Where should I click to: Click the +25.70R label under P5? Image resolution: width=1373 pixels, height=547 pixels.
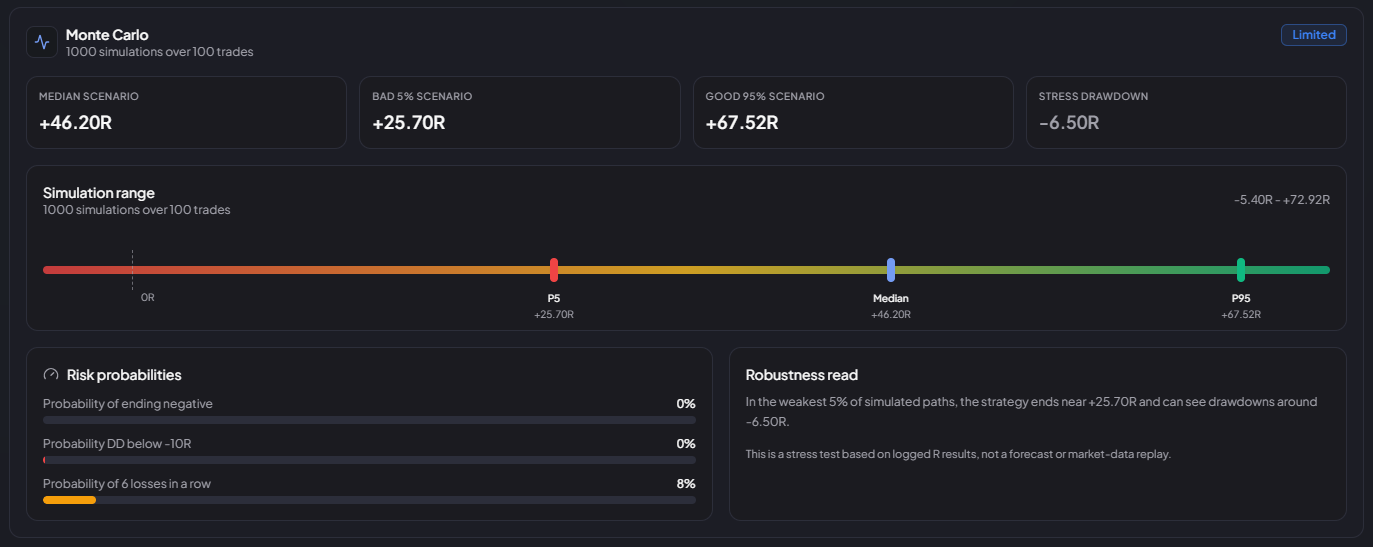(x=554, y=315)
